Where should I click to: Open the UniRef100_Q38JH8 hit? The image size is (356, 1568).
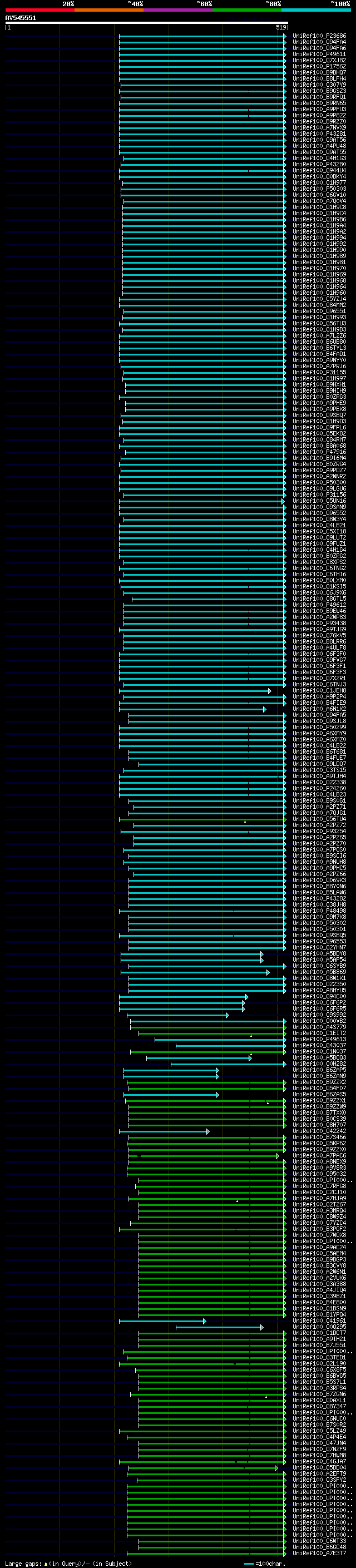click(319, 904)
